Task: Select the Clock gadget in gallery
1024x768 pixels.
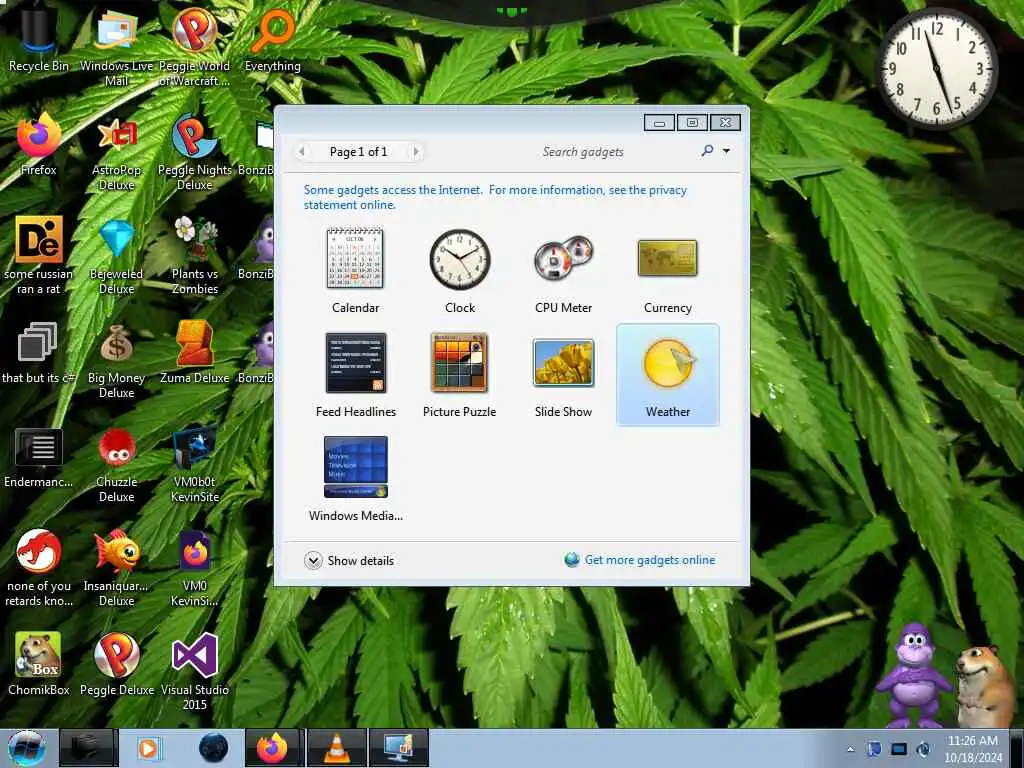Action: (x=459, y=270)
